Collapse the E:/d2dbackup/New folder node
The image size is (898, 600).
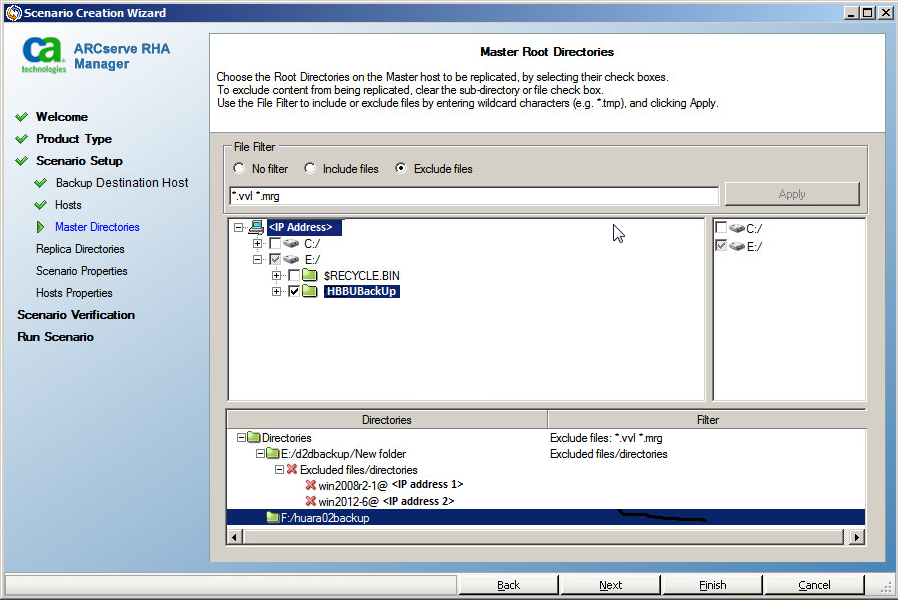pos(260,453)
